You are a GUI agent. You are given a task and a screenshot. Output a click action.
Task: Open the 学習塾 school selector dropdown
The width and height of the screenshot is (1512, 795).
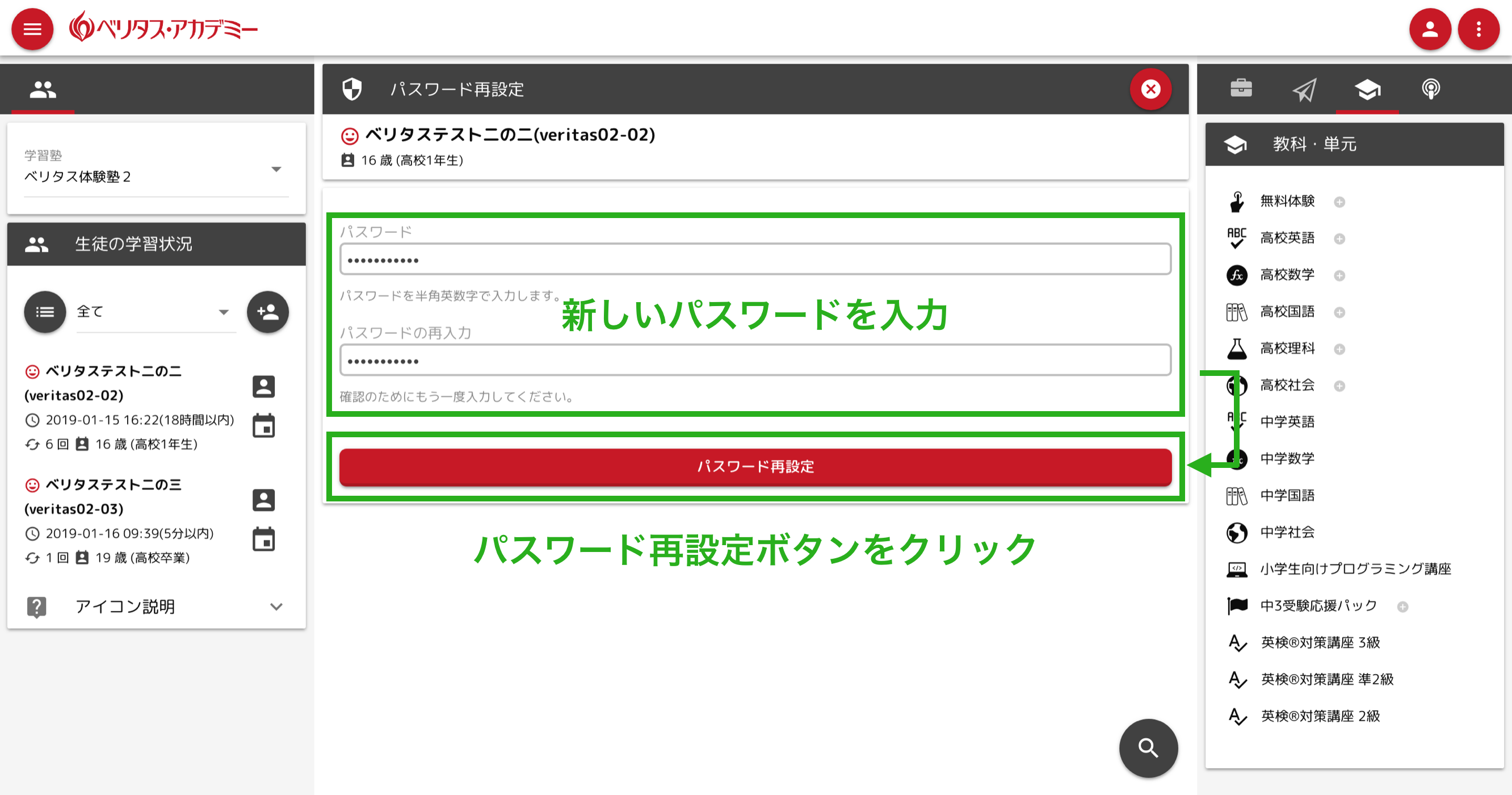(156, 170)
